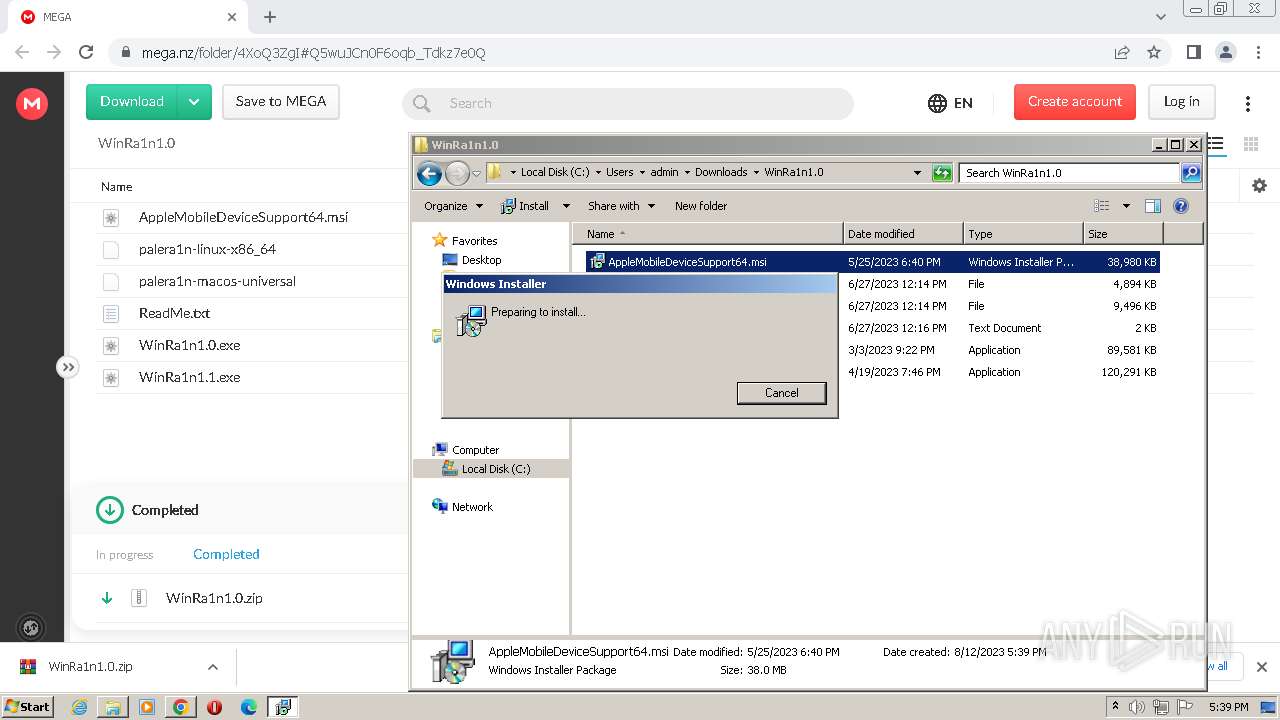Click the Log in button

(1182, 102)
